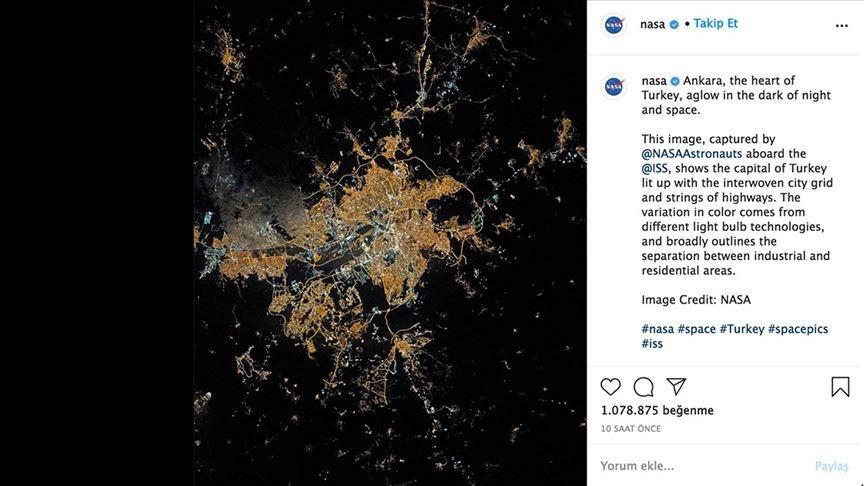Click the Ankara night satellite photo
This screenshot has width=864, height=486.
tap(390, 243)
